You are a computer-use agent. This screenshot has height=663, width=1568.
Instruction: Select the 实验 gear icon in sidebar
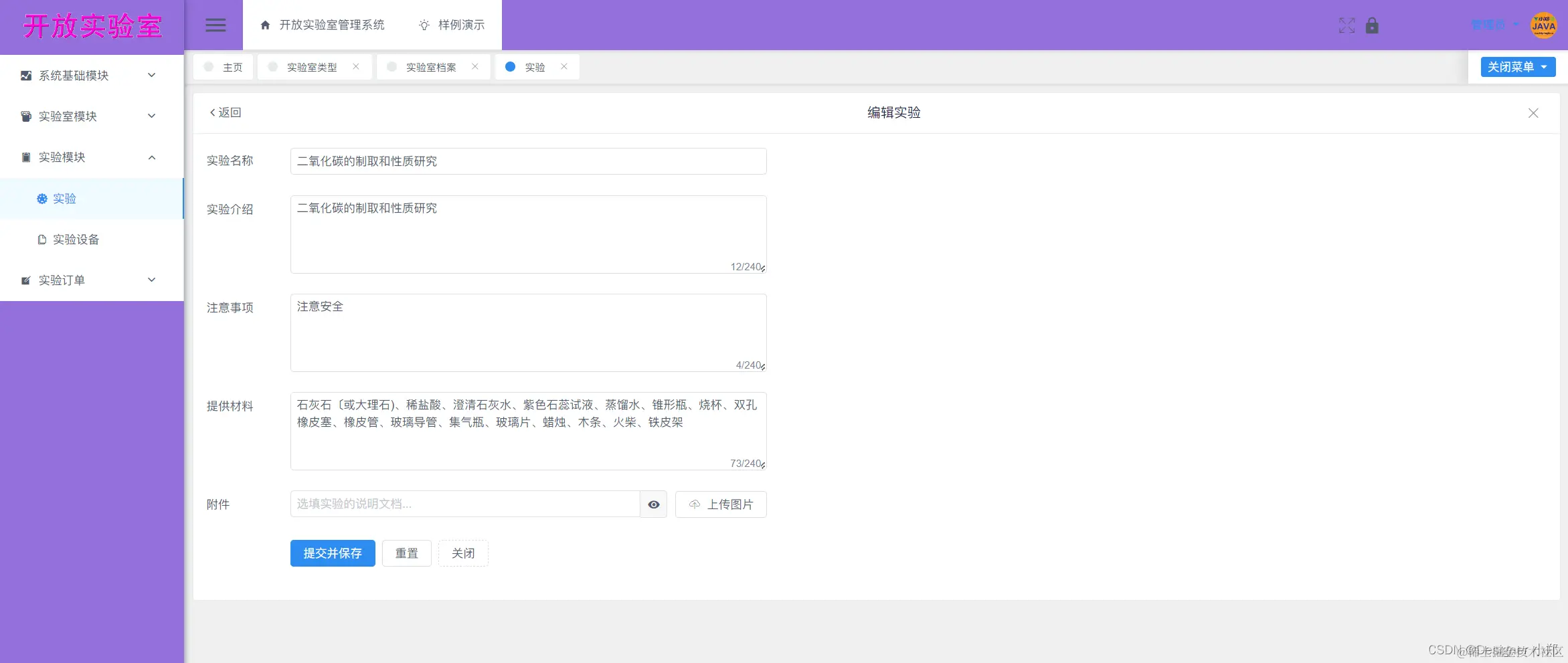point(42,199)
